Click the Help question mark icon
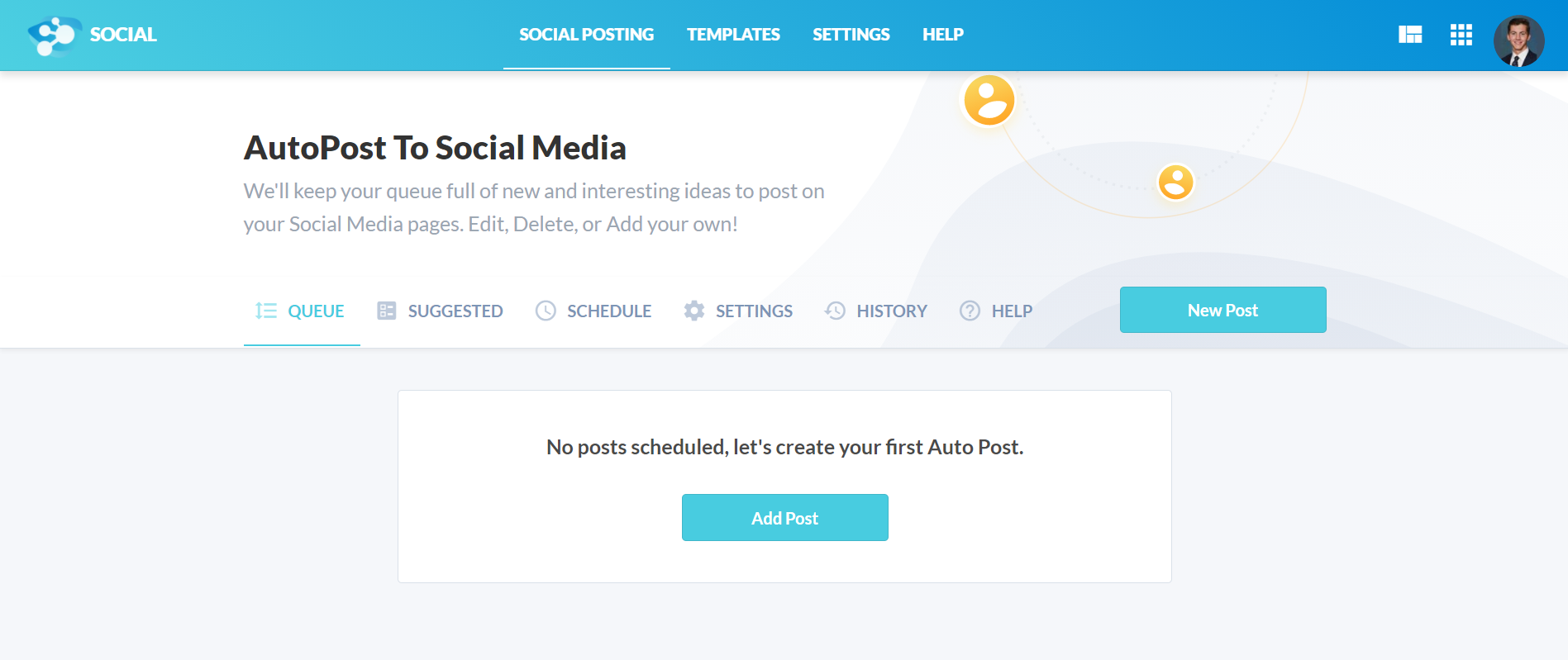Screen dimensions: 1568x660 (970, 311)
